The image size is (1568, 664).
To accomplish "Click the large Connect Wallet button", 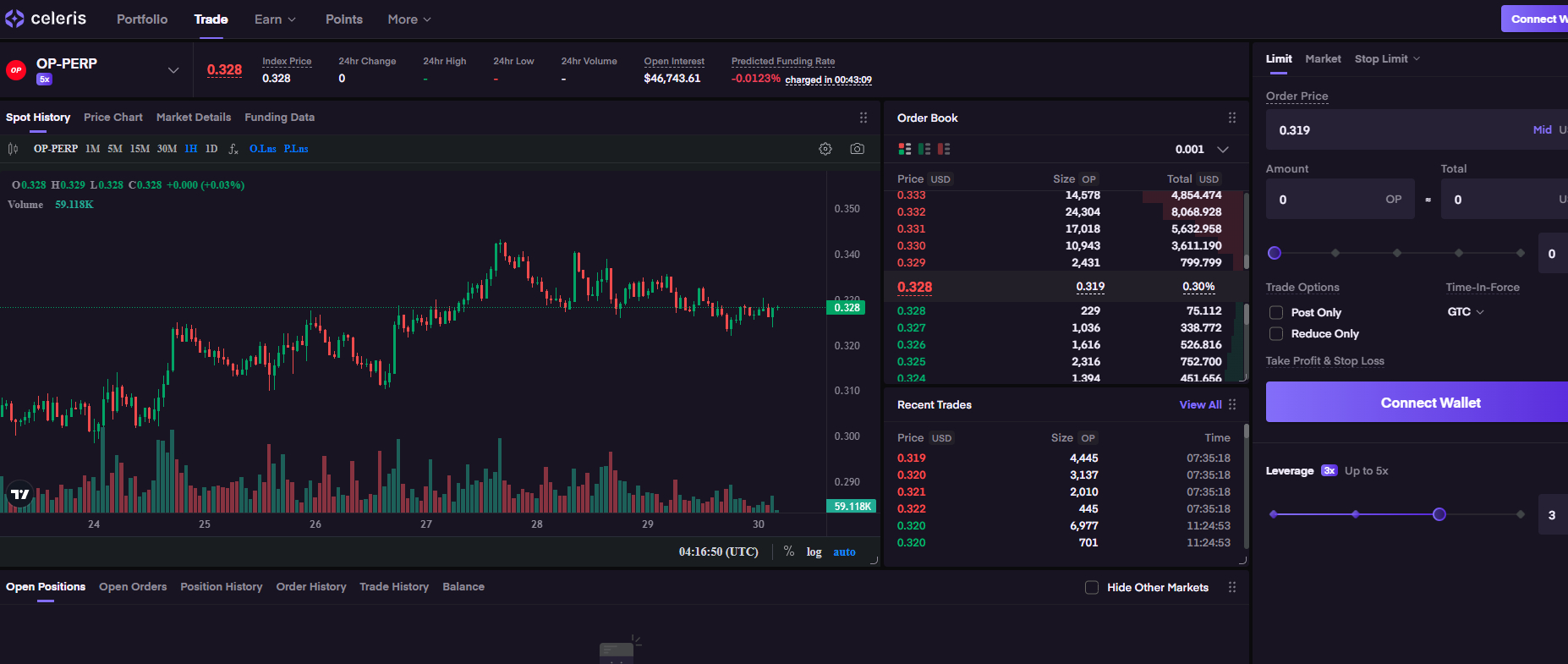I will (x=1429, y=403).
